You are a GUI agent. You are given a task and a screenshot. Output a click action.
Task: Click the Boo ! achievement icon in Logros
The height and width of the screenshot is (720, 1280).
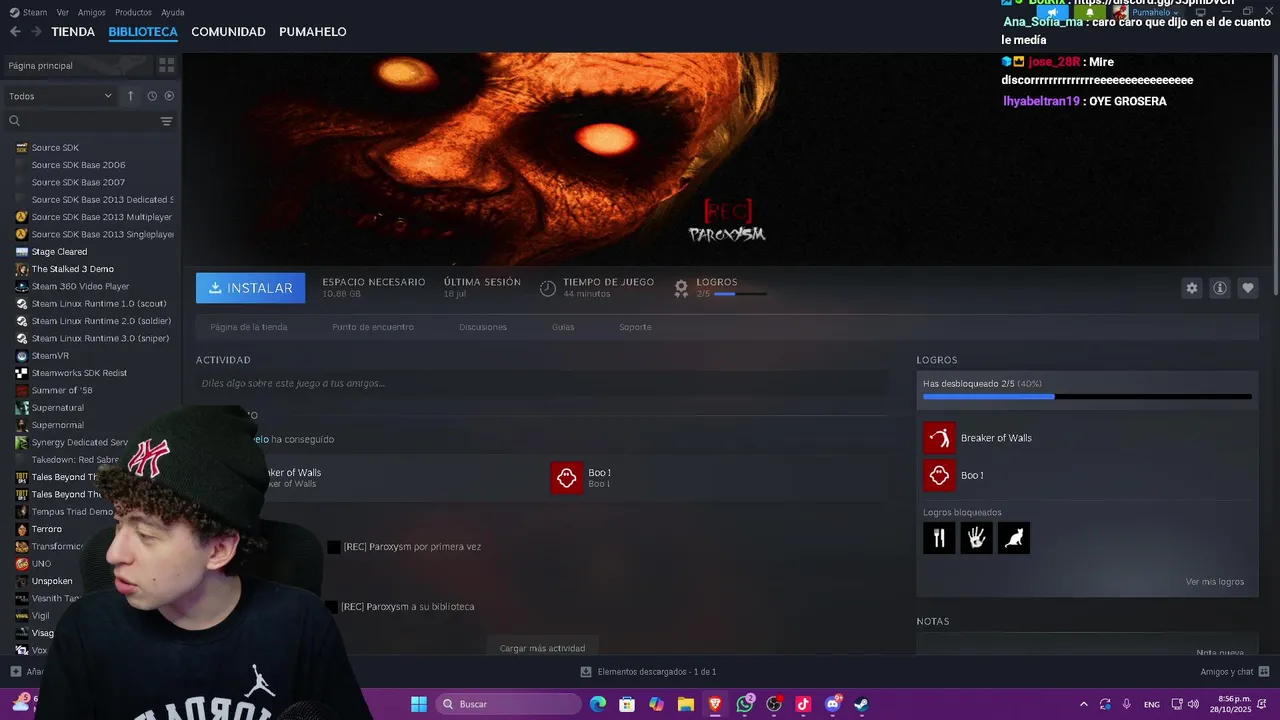point(939,476)
